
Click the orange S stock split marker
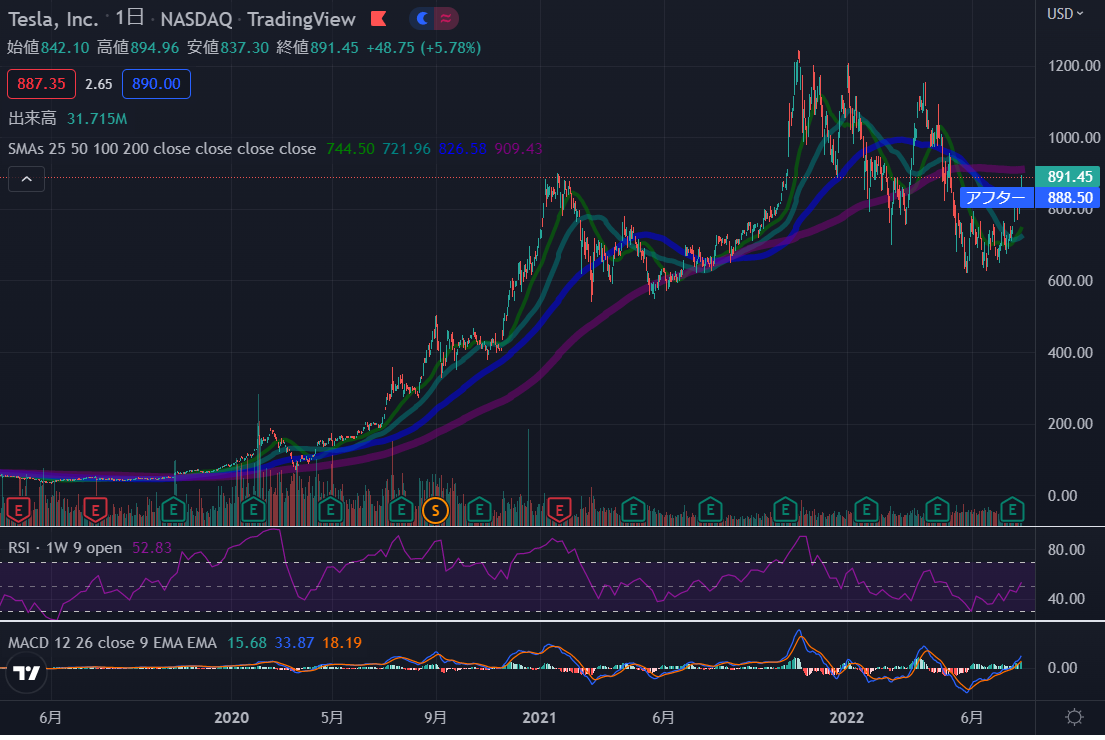pos(436,510)
